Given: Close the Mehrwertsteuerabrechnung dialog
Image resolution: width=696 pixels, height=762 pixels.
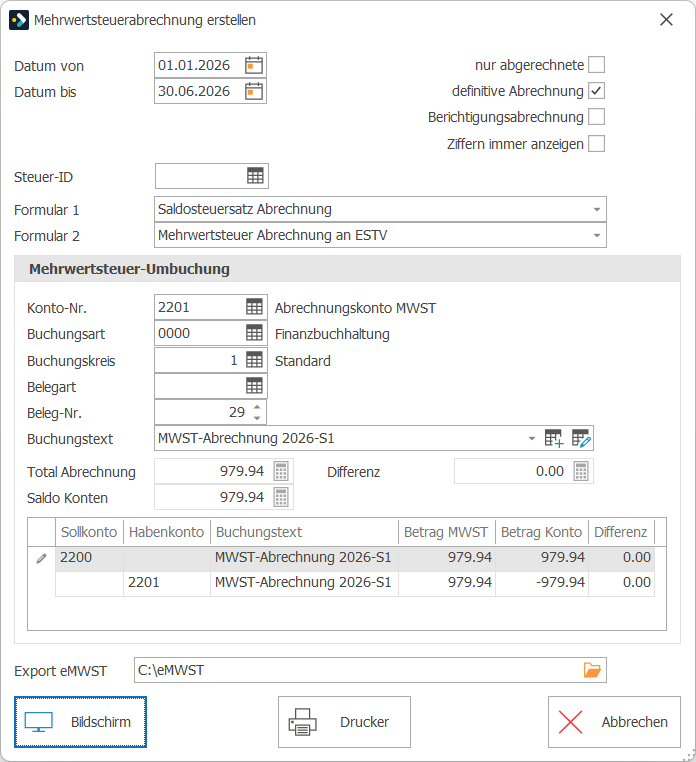Looking at the screenshot, I should tap(666, 20).
